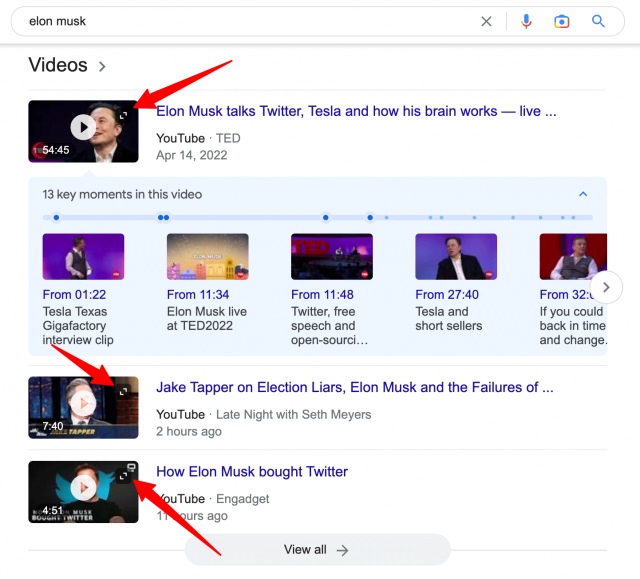Open Jake Tapper on Election Liars link
The height and width of the screenshot is (579, 640).
click(x=354, y=387)
